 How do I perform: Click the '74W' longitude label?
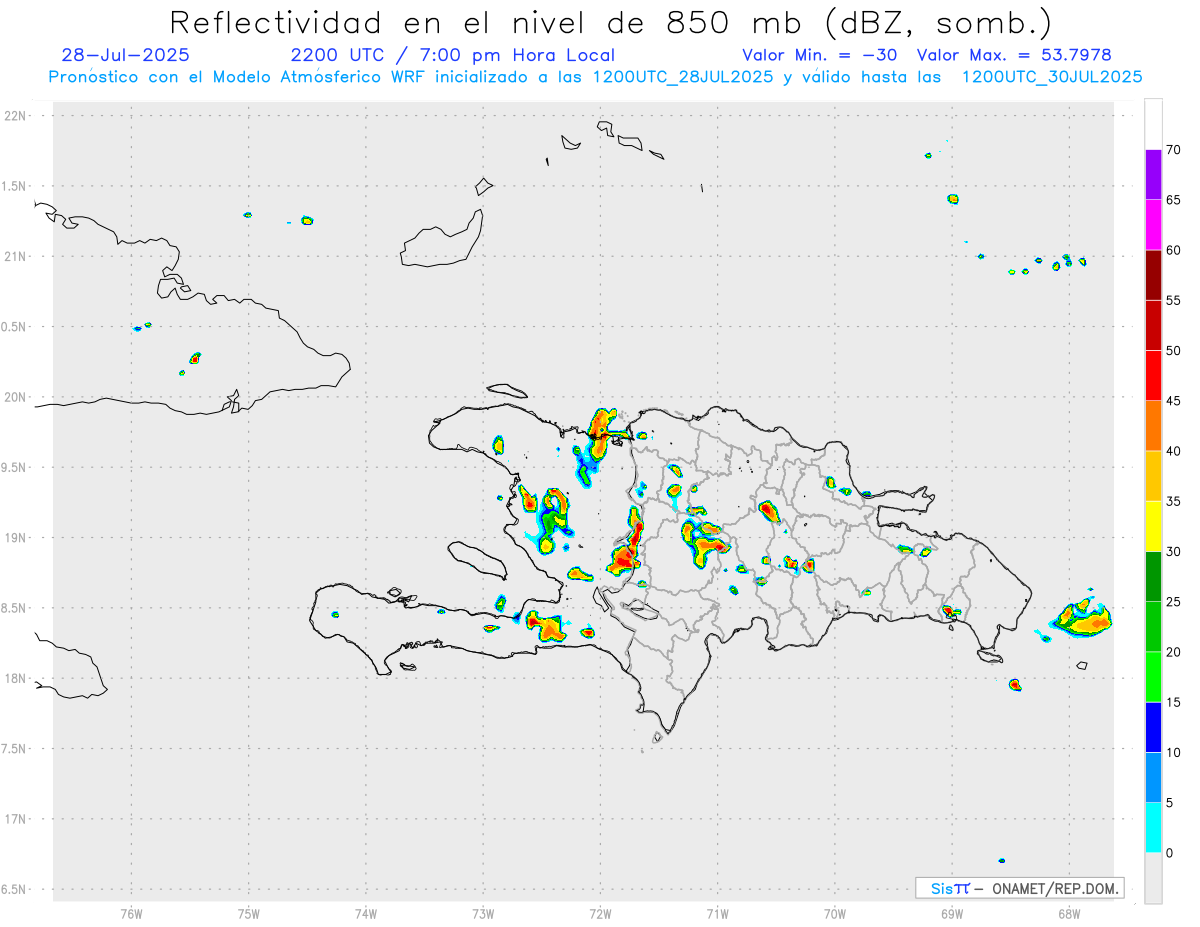366,913
